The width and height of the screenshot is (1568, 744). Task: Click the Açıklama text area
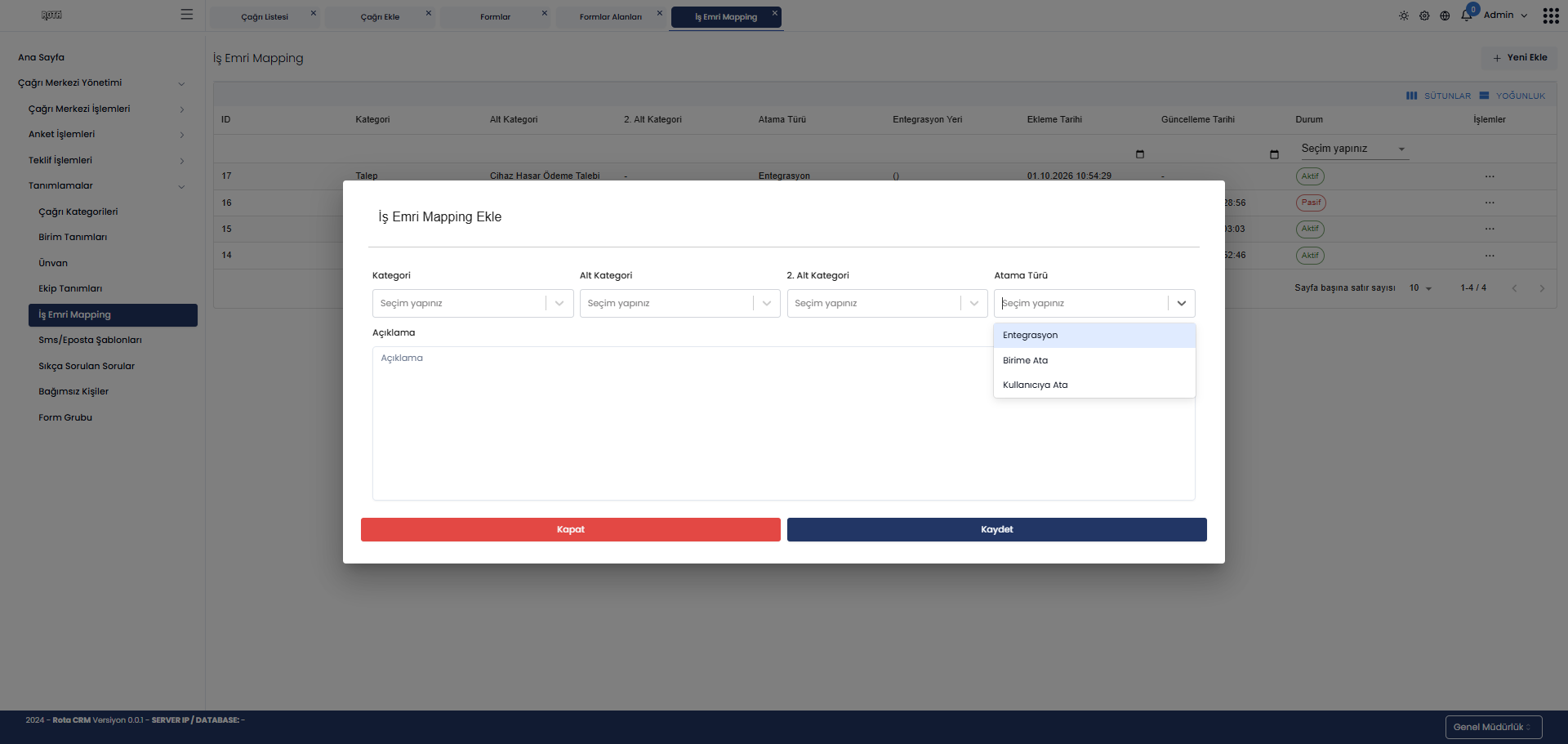coord(784,423)
